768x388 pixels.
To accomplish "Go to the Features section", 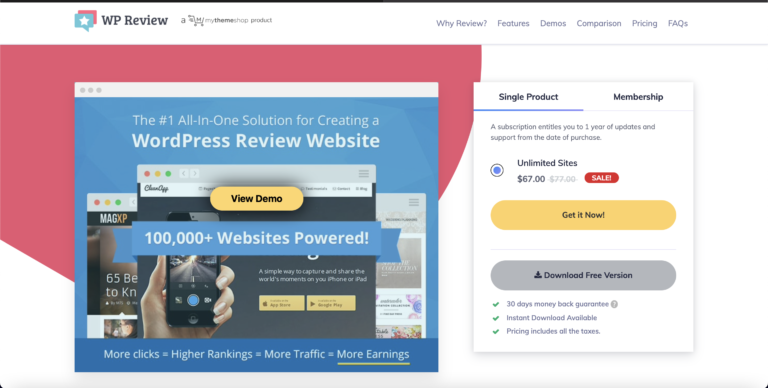I will click(x=513, y=23).
